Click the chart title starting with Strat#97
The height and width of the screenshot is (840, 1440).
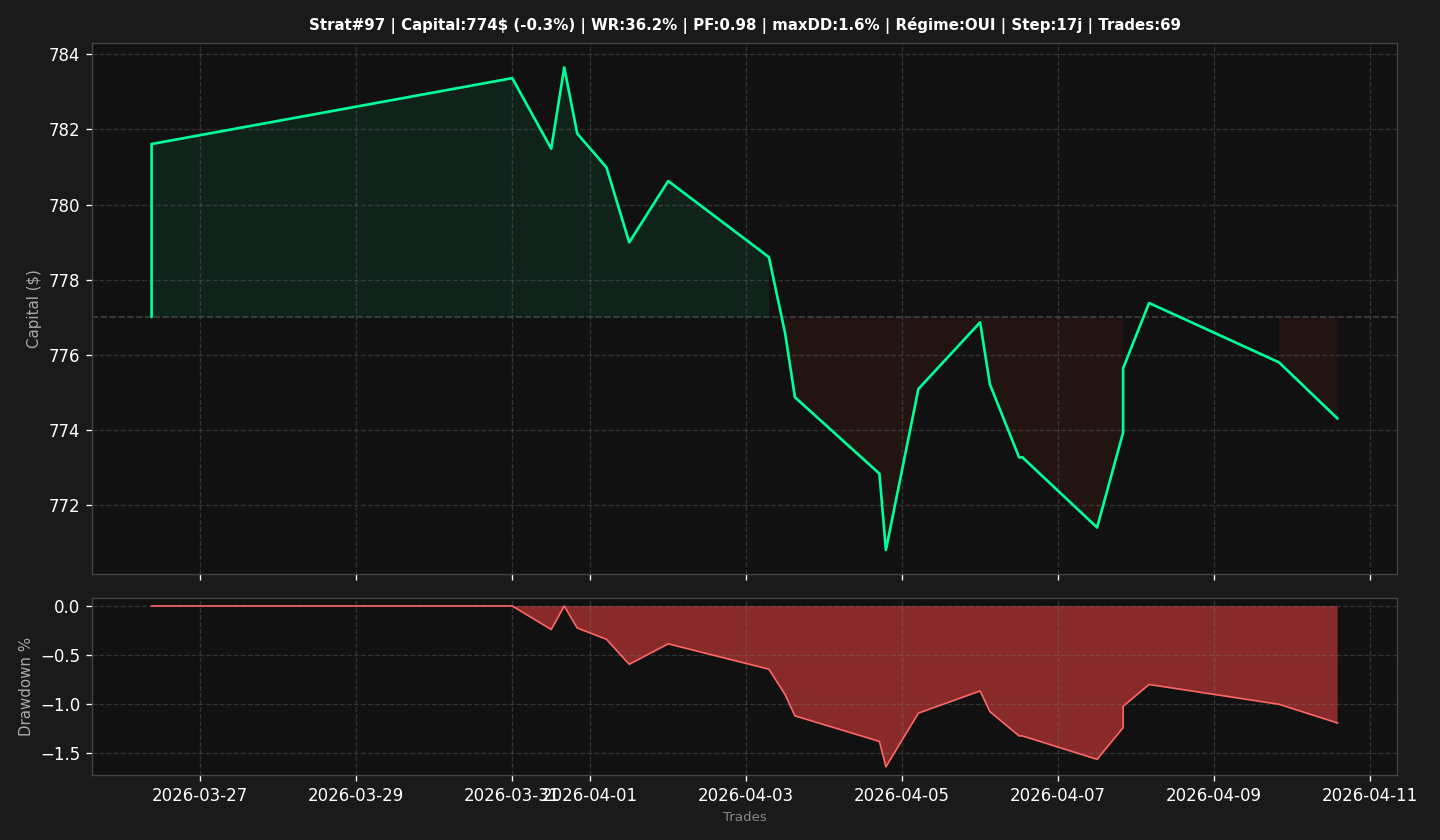pyautogui.click(x=744, y=25)
